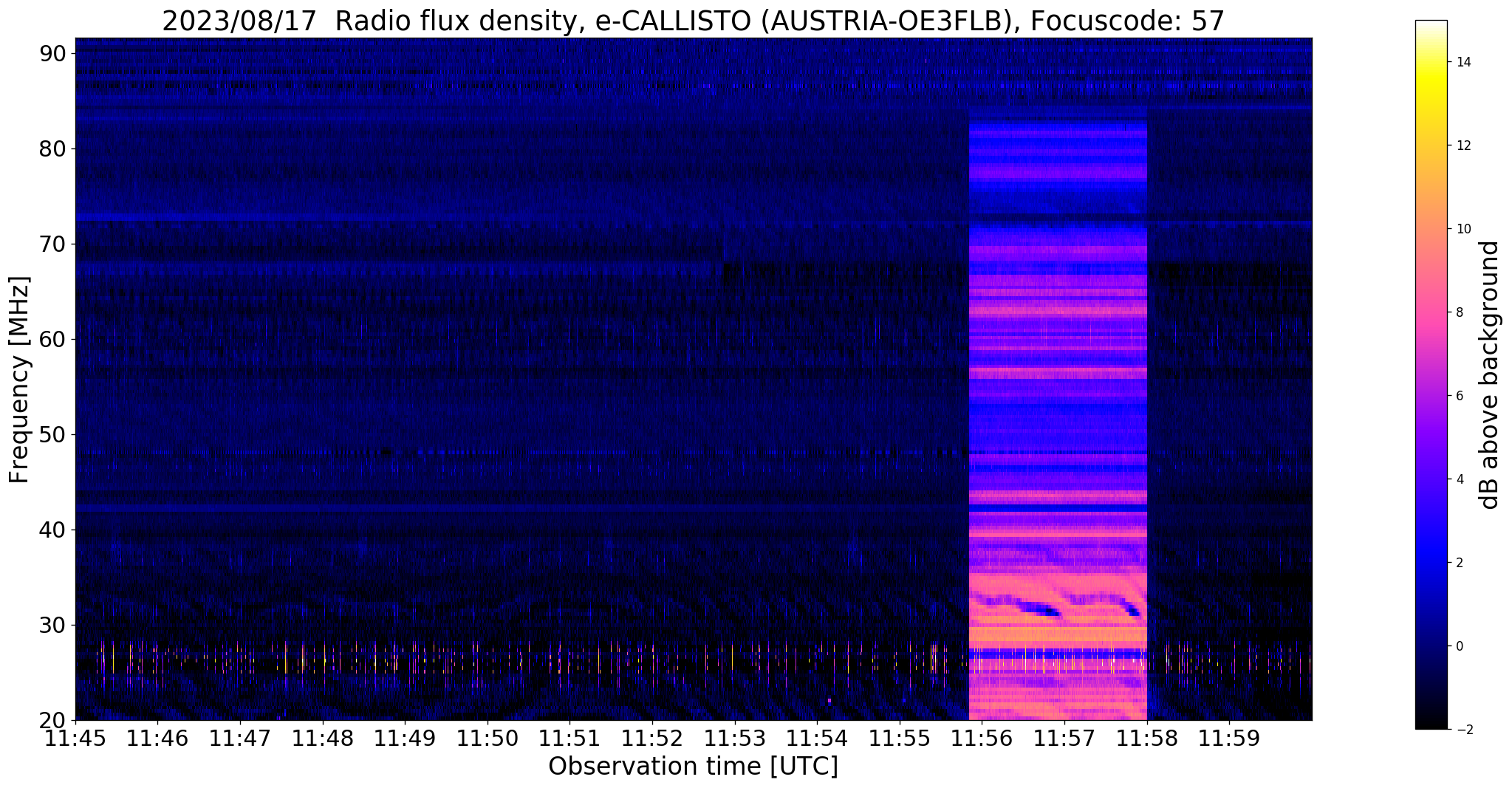This screenshot has height=788, width=1512.
Task: Click the x-axis tick label 11:56
Action: pos(982,738)
